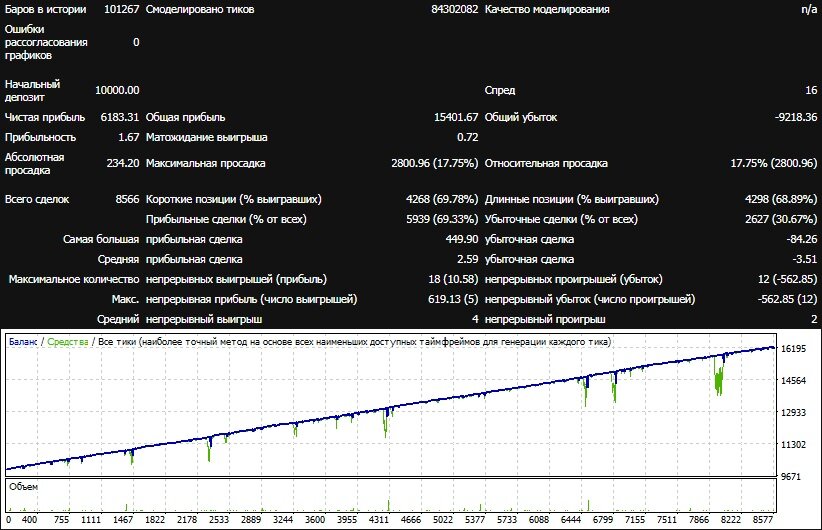
Task: Click the 'Ошибки рассогласования графиков' label
Action: click(x=46, y=42)
